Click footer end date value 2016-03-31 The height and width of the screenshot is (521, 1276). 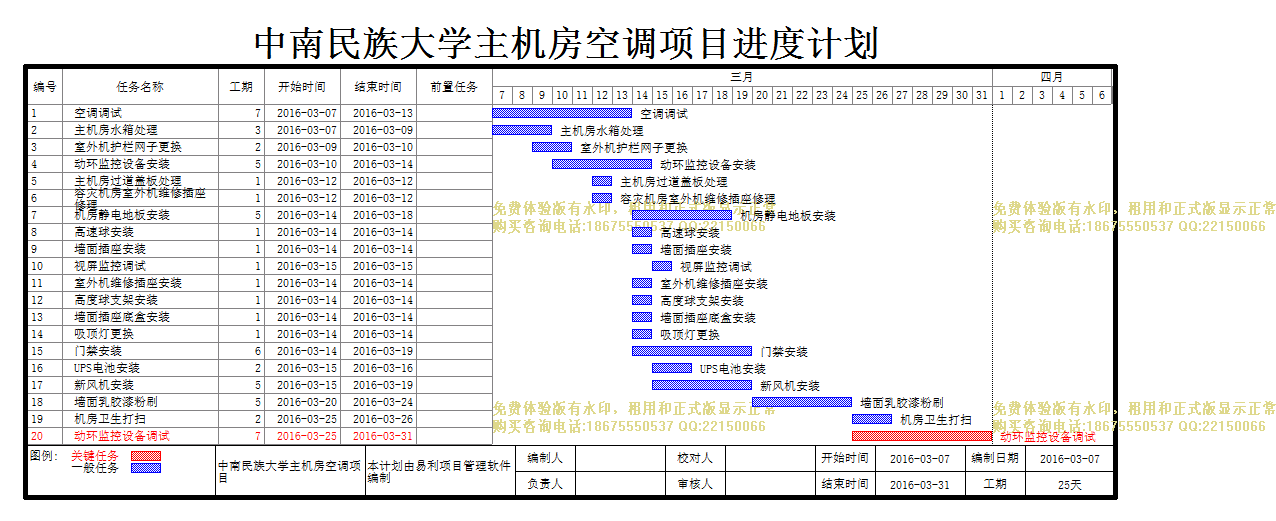920,484
